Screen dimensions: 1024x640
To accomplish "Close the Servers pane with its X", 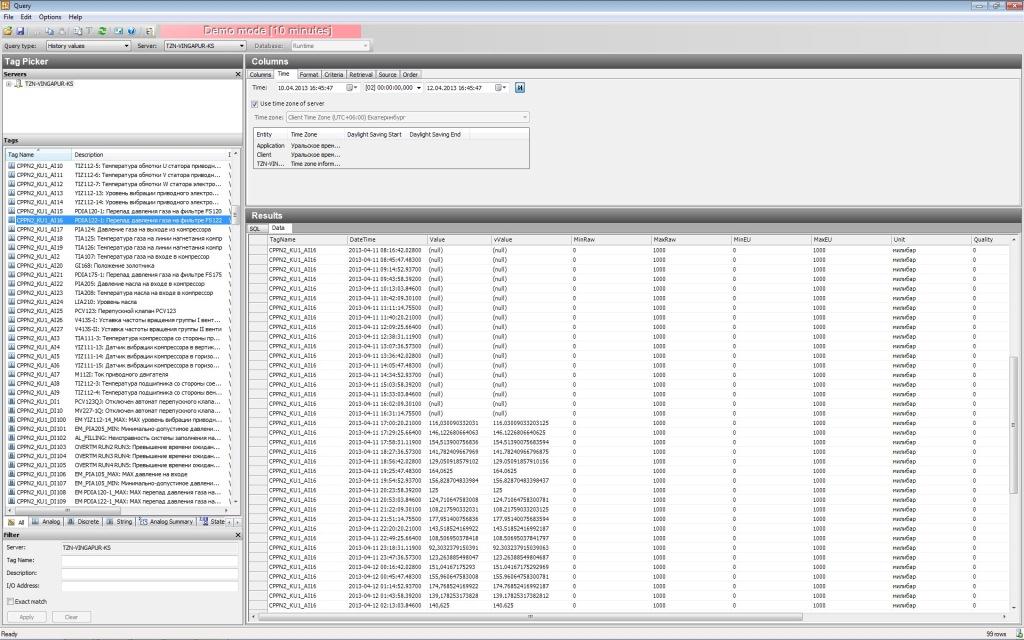I will [237, 74].
